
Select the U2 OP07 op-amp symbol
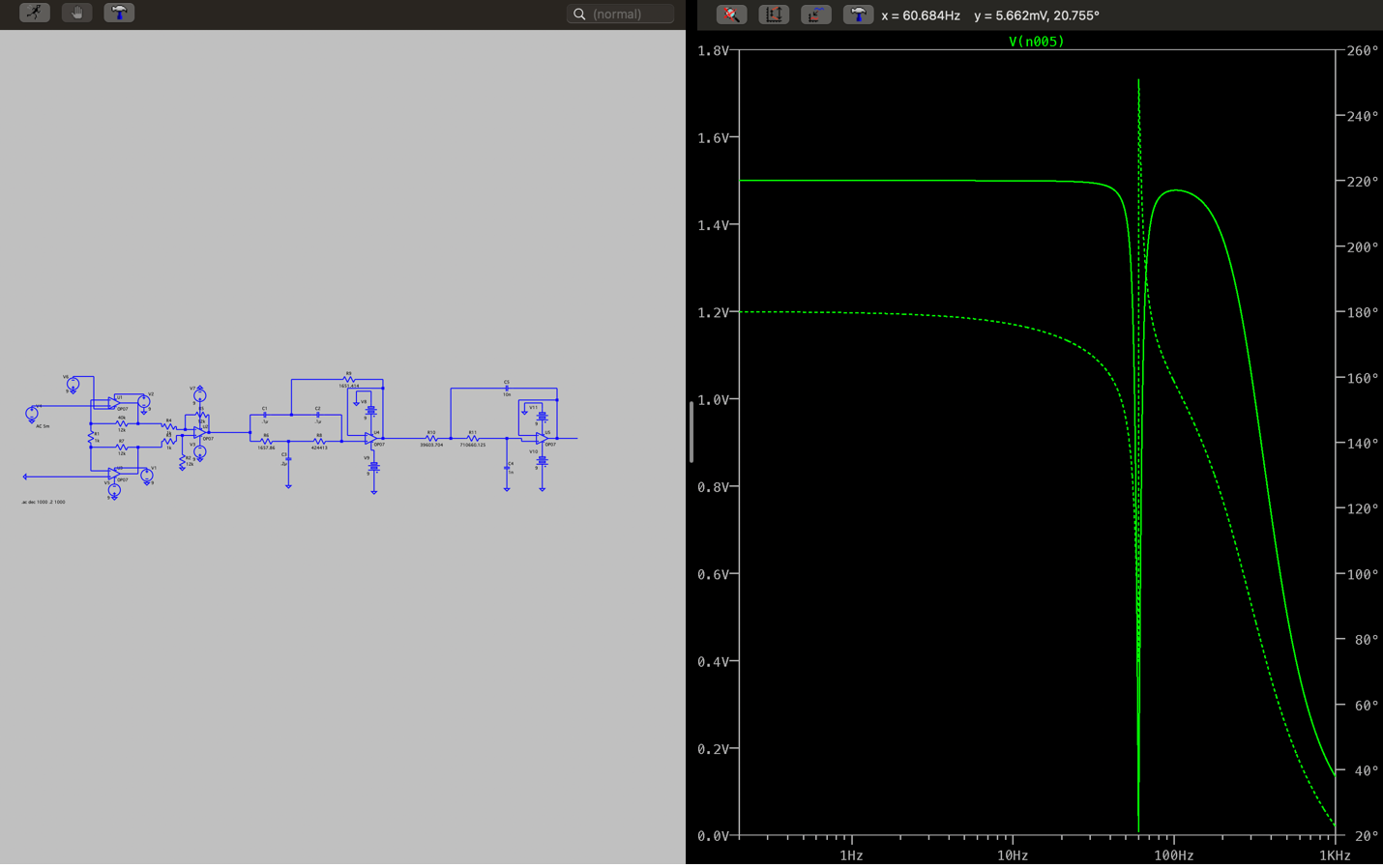pos(199,432)
